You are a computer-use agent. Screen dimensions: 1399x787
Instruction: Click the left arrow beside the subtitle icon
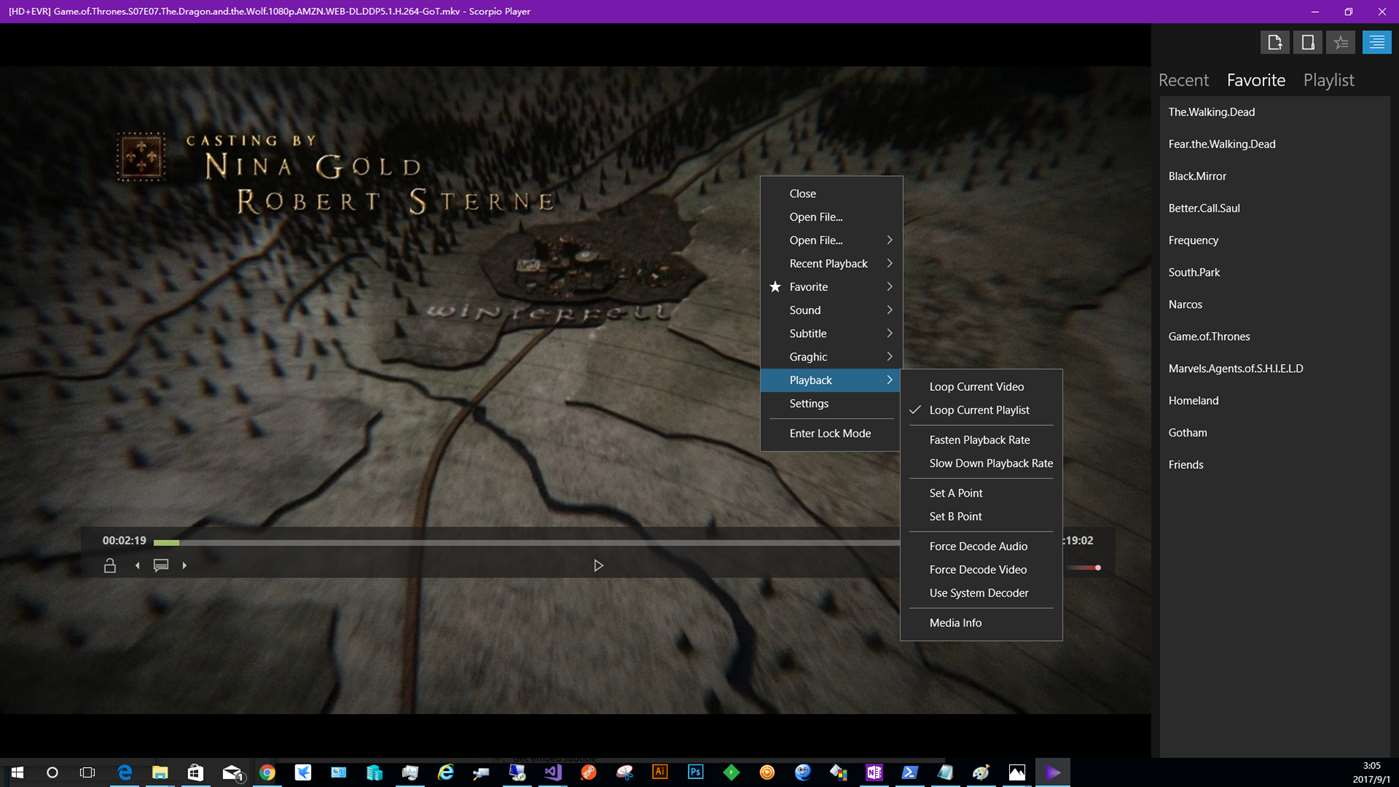coord(137,566)
